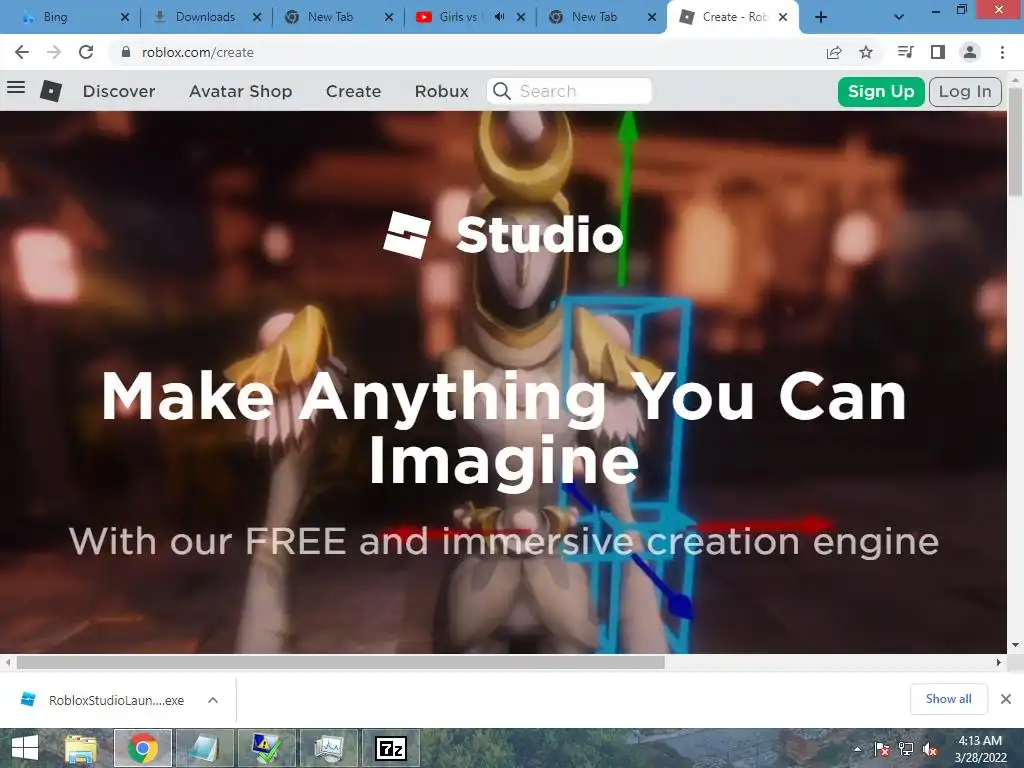Click the green Sign Up button
1024x768 pixels.
pyautogui.click(x=881, y=91)
